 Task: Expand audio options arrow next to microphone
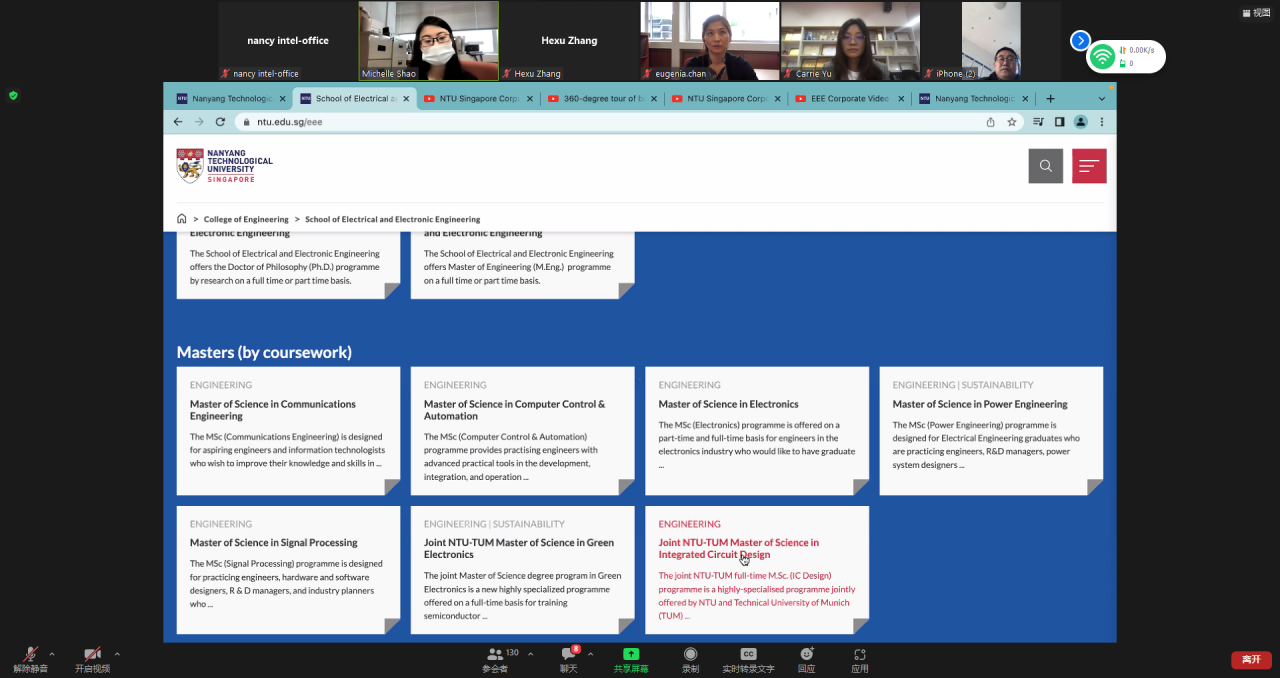coord(52,654)
